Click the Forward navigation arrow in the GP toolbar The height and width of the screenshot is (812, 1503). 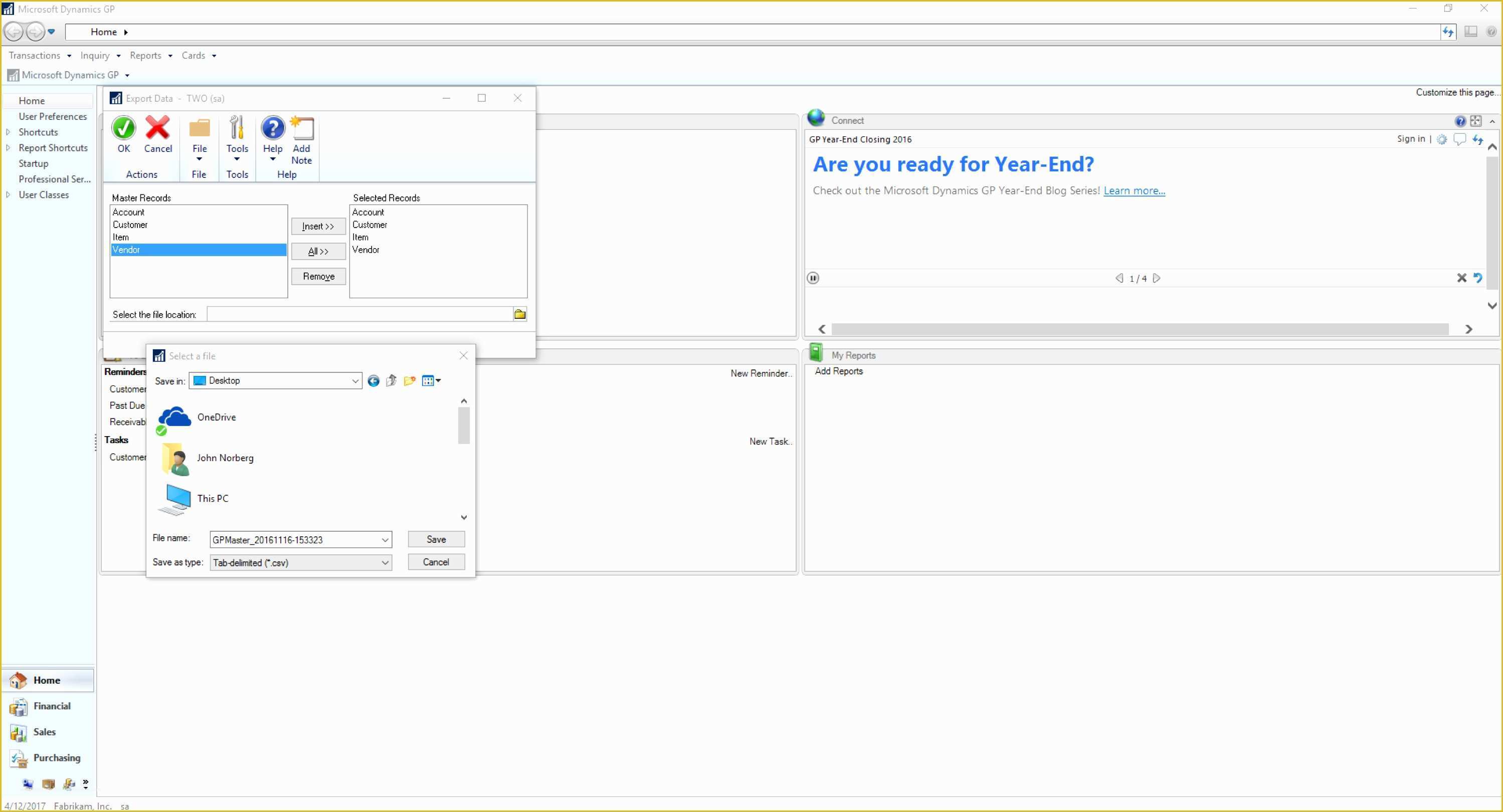click(35, 32)
